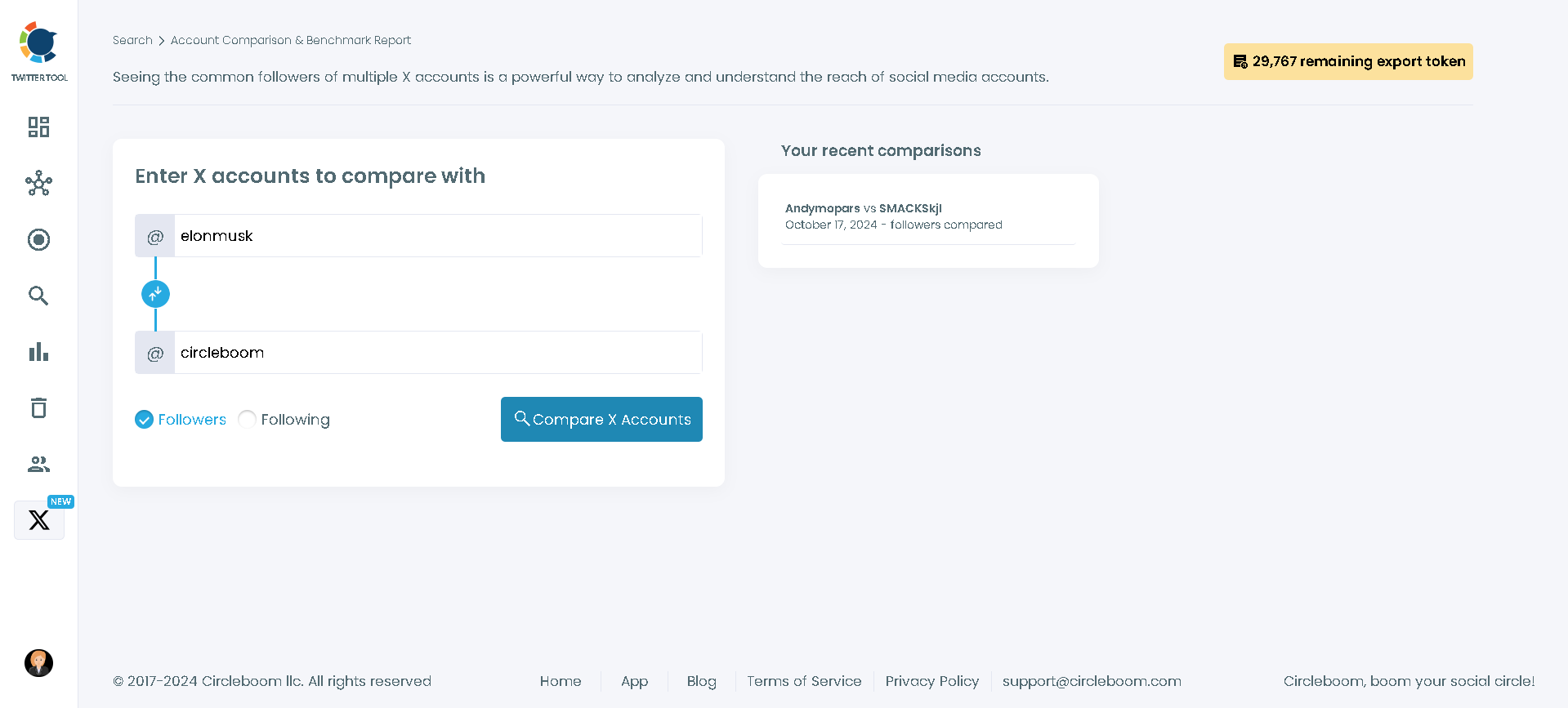
Task: Click the remaining export token badge
Action: point(1347,61)
